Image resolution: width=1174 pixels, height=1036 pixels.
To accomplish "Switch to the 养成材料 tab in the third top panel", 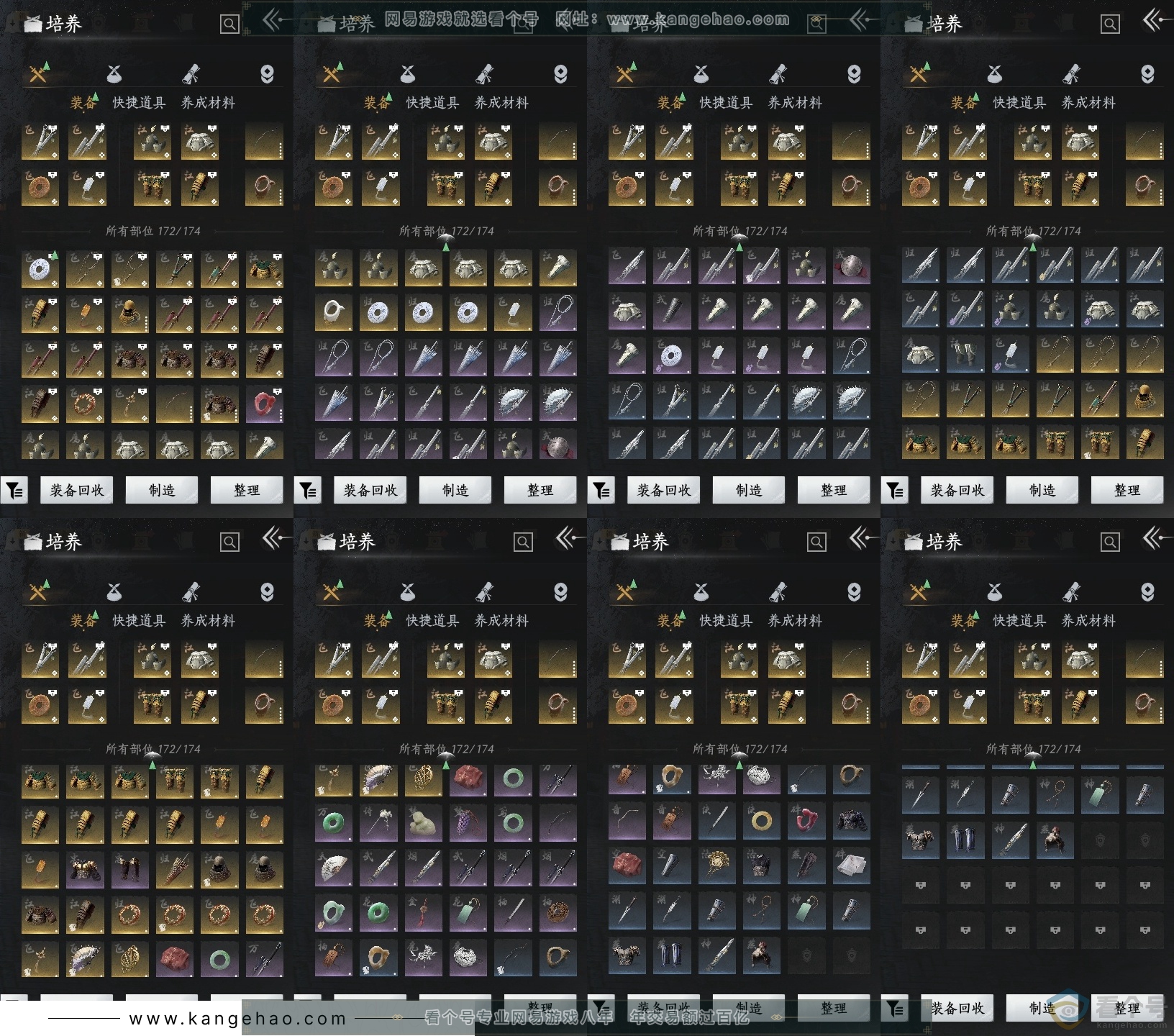I will 795,103.
